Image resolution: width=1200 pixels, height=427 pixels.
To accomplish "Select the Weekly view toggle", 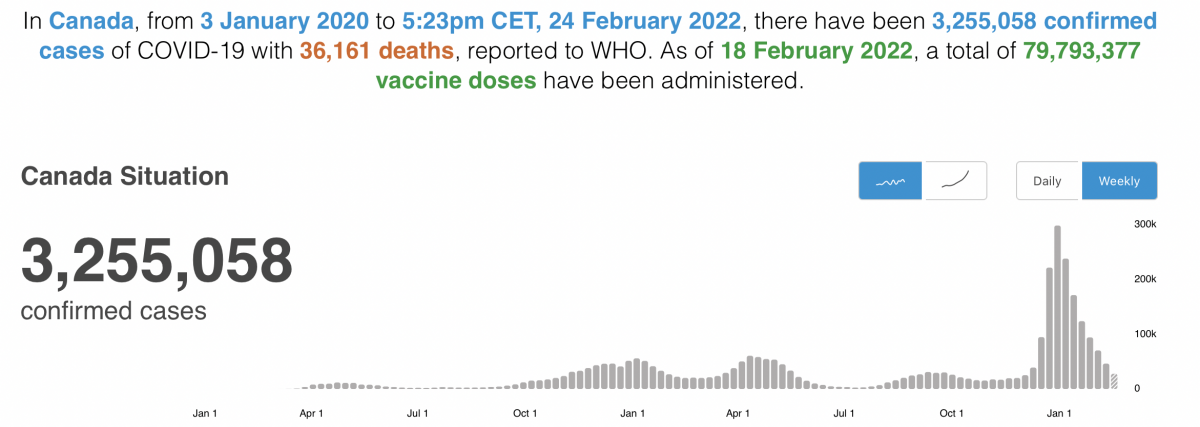I will click(1119, 182).
